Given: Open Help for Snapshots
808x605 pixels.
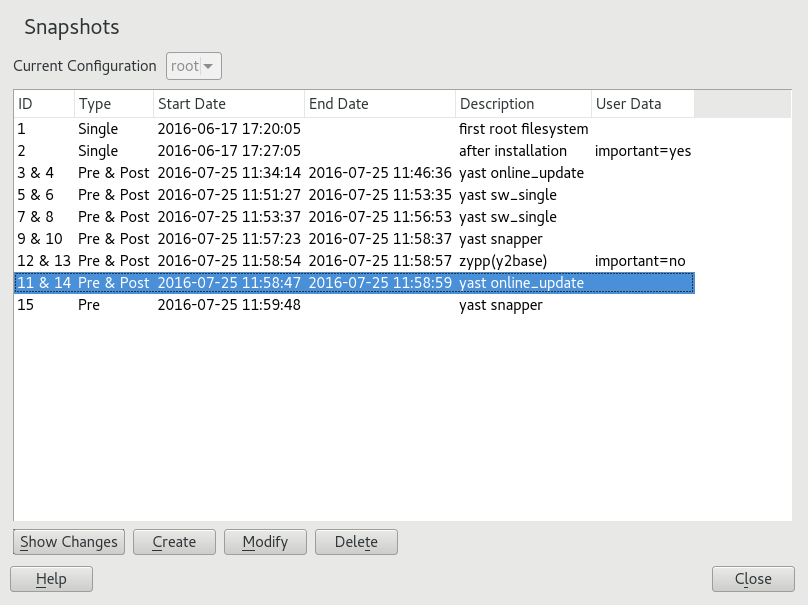Looking at the screenshot, I should coord(51,579).
